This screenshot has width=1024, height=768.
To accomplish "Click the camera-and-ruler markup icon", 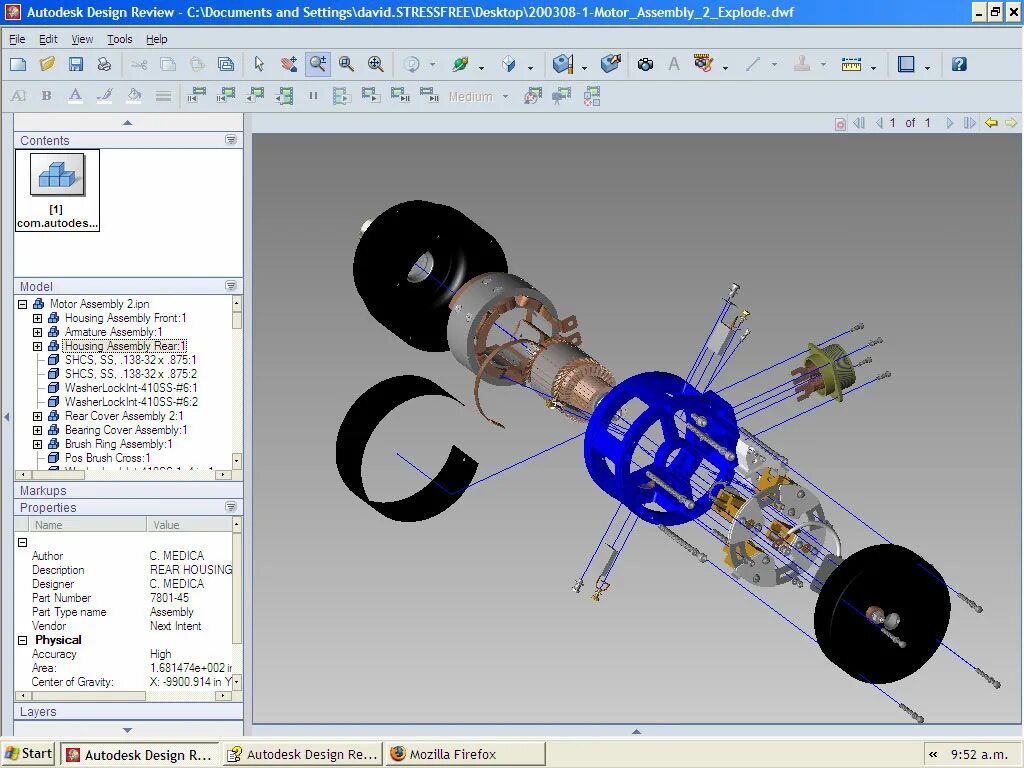I will [703, 64].
